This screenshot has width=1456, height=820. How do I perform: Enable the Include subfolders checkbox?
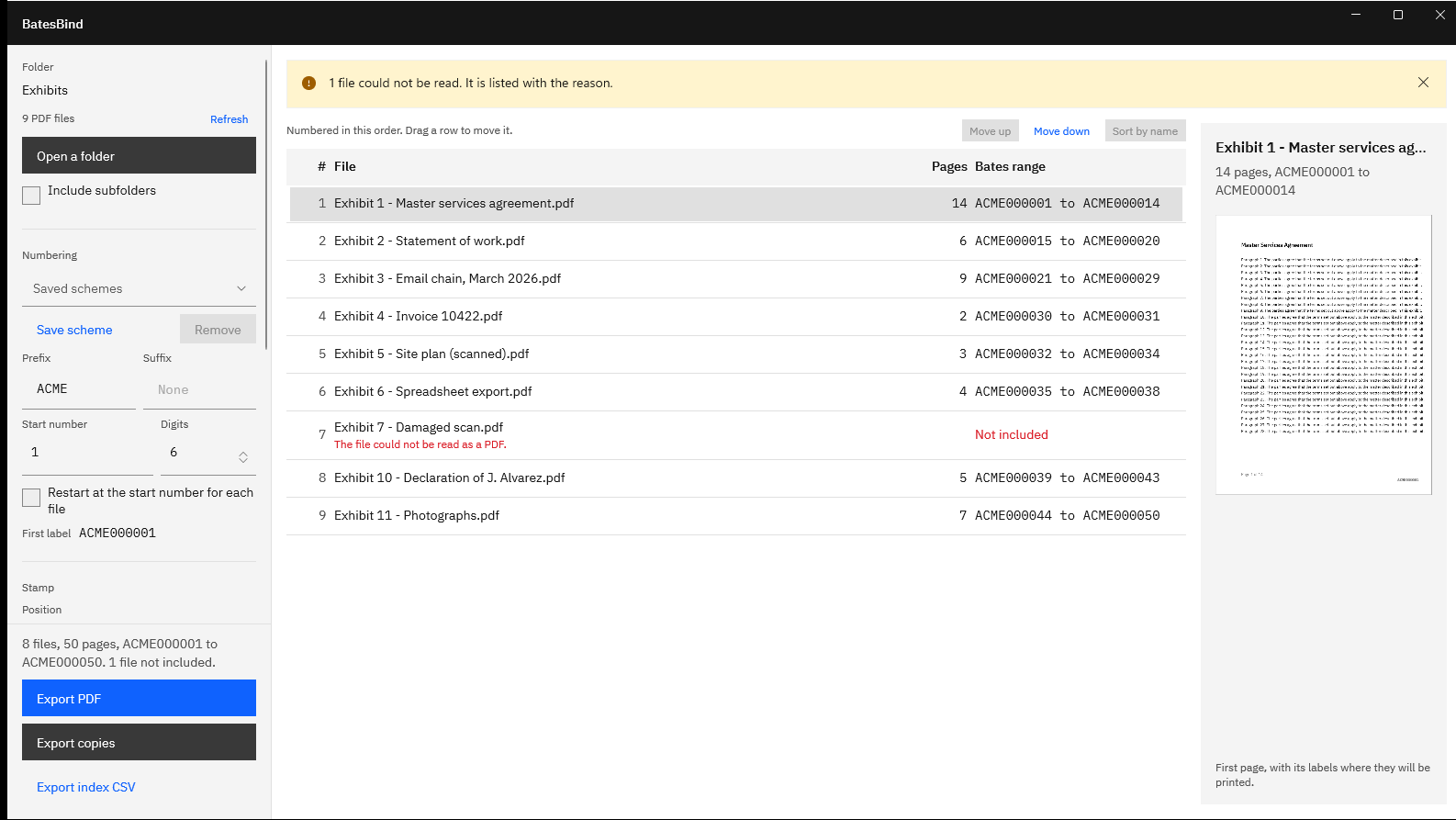(x=31, y=195)
